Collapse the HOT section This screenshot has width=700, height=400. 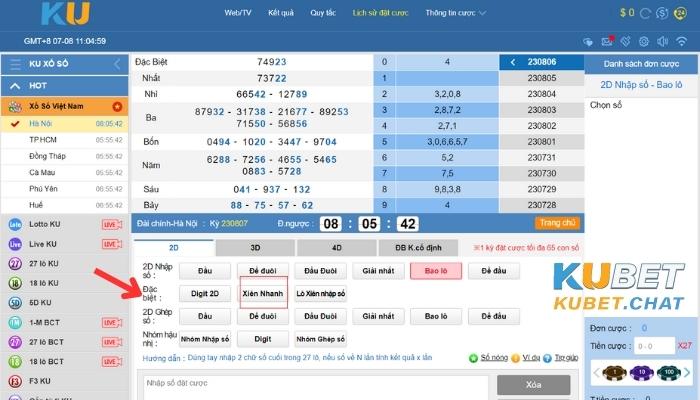[15, 86]
